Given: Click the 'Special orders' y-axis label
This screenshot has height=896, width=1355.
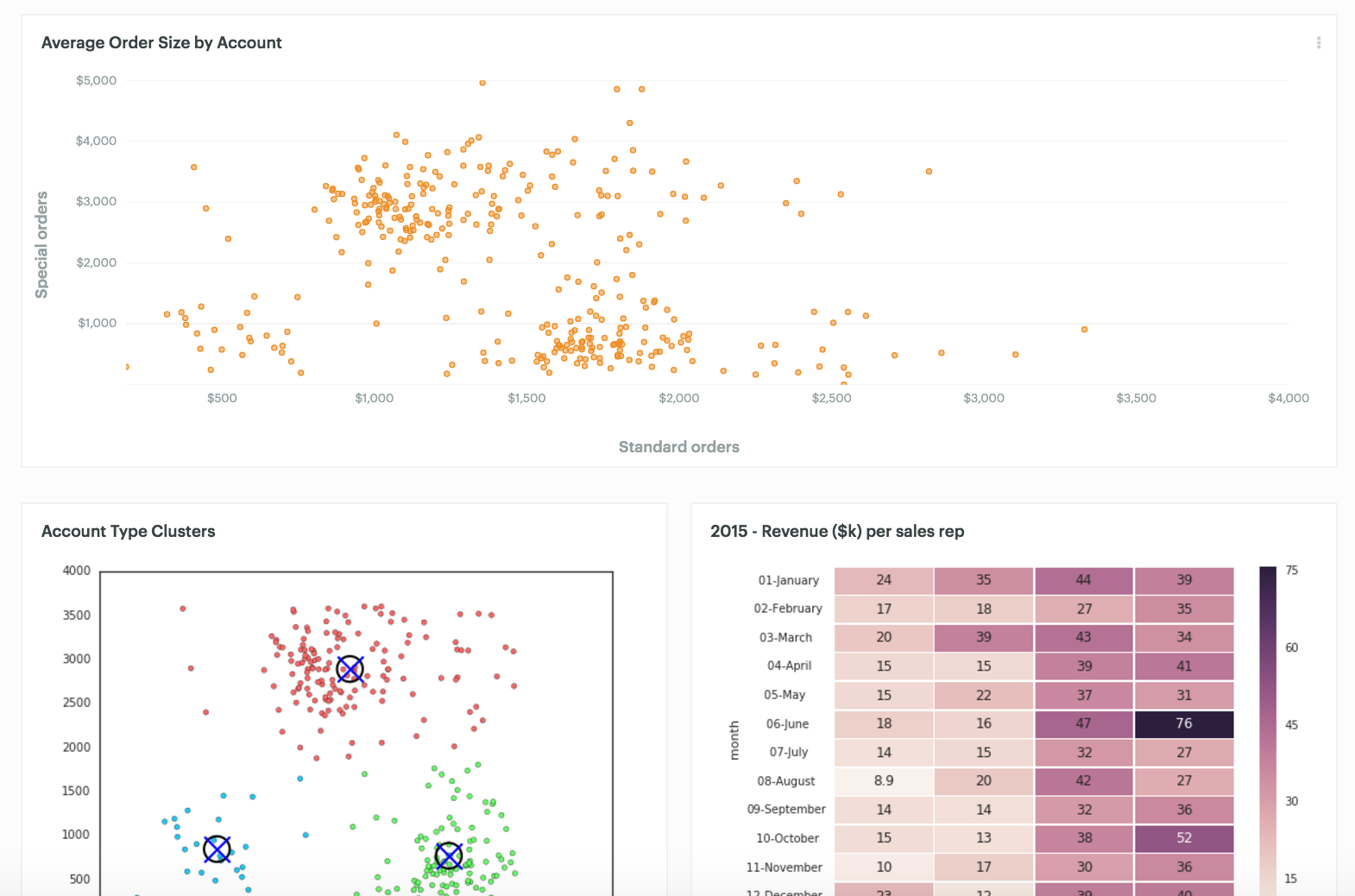Looking at the screenshot, I should point(41,245).
